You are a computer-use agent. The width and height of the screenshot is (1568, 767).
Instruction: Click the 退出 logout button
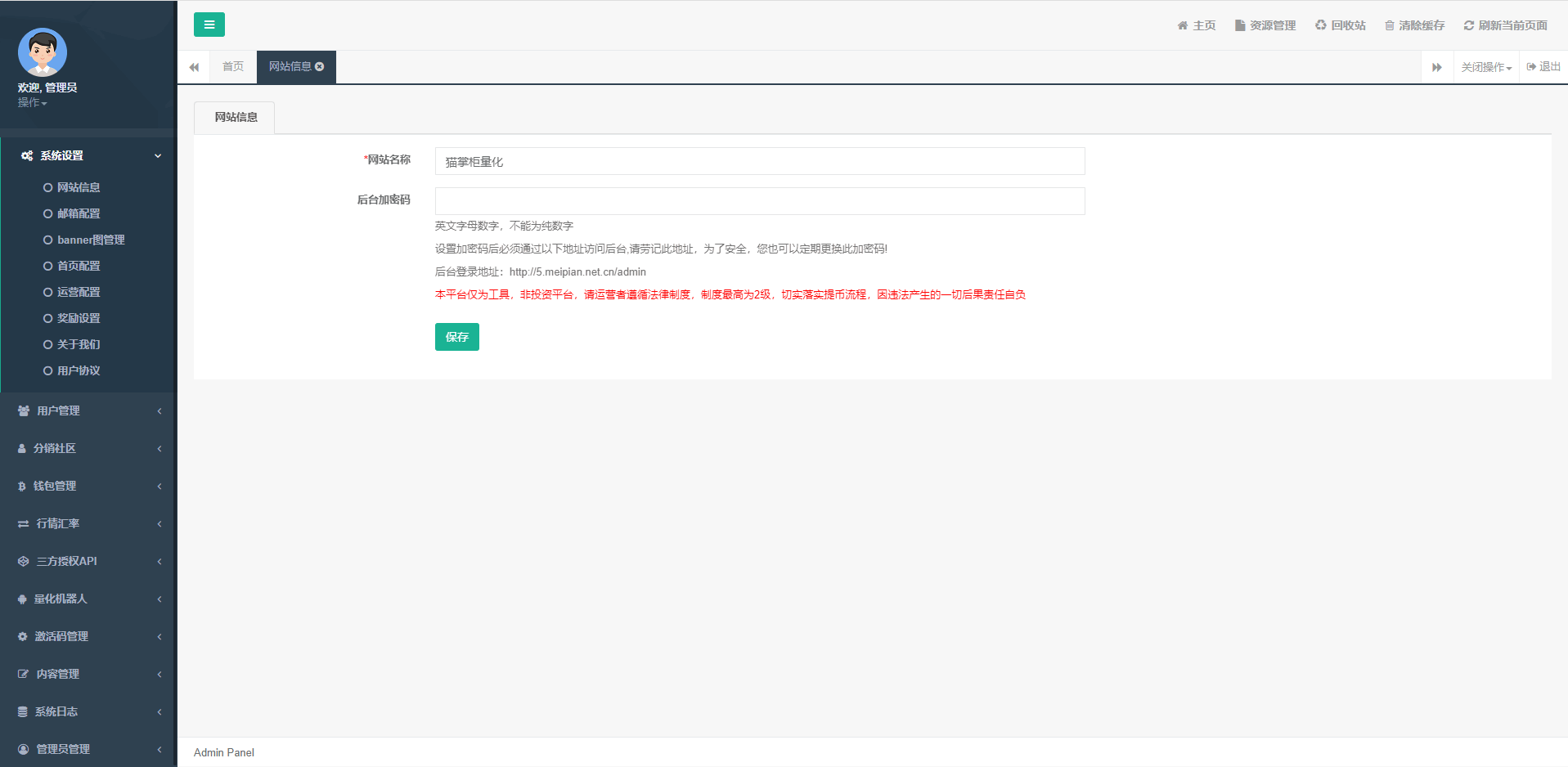click(1543, 67)
